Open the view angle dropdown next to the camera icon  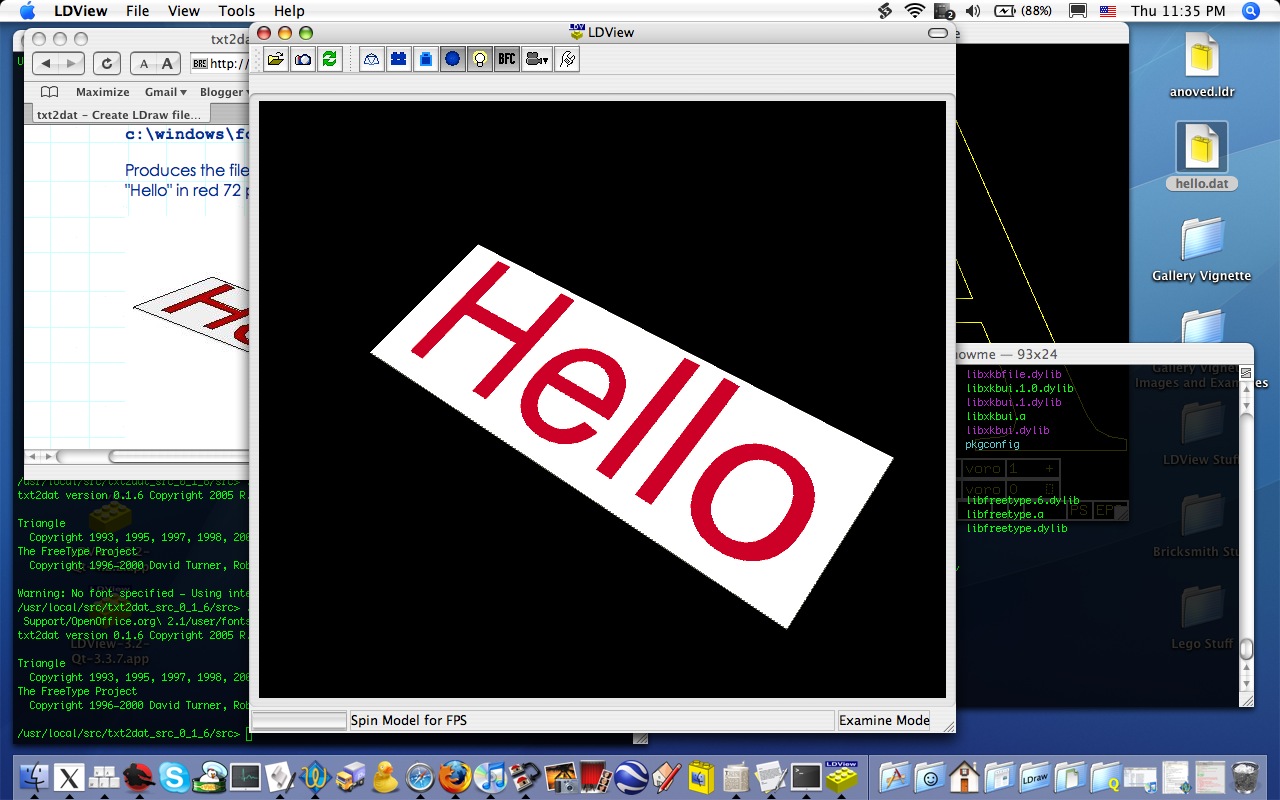tap(544, 62)
